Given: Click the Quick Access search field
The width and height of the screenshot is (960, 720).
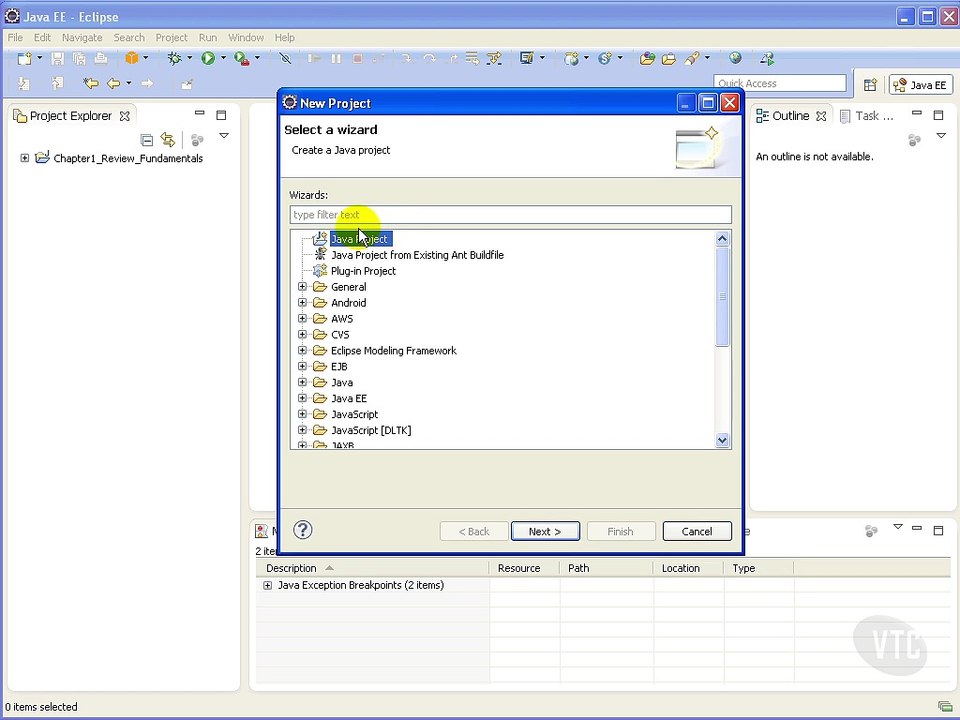Looking at the screenshot, I should (779, 83).
